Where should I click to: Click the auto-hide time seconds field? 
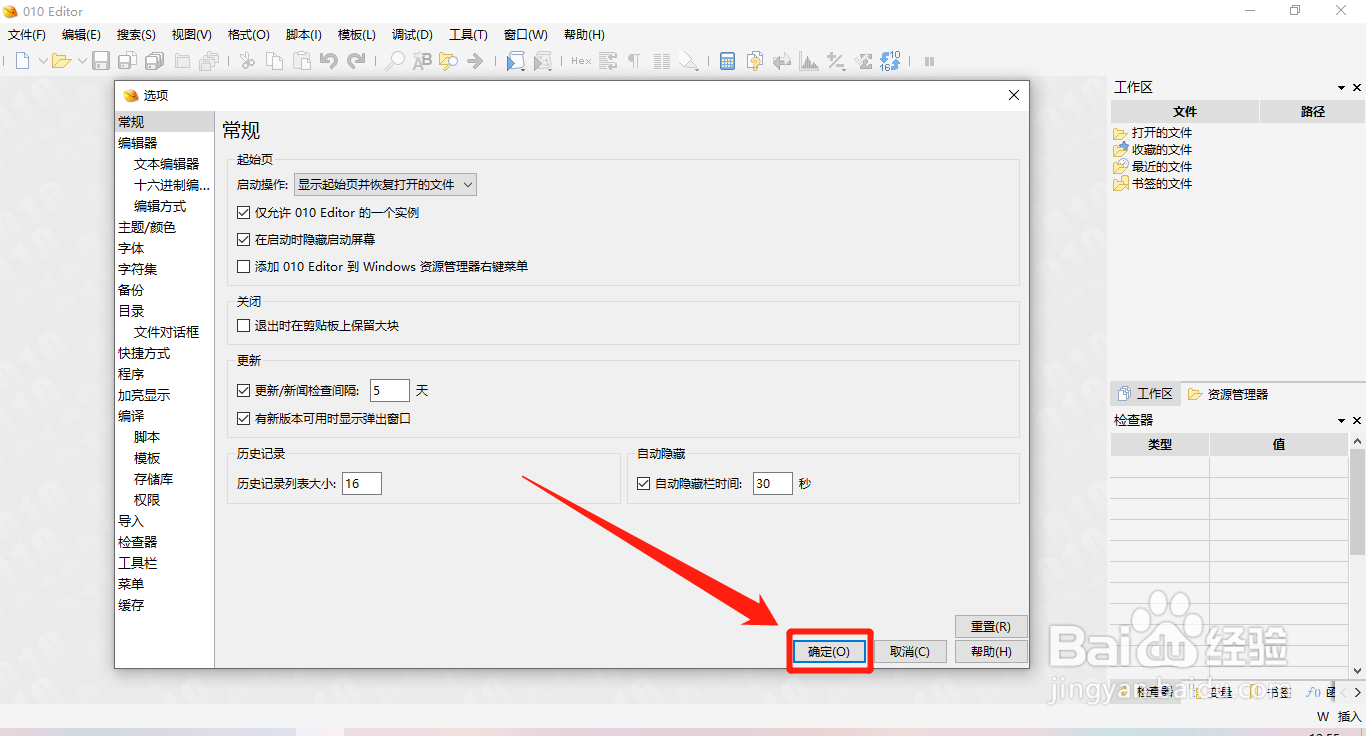coord(773,484)
